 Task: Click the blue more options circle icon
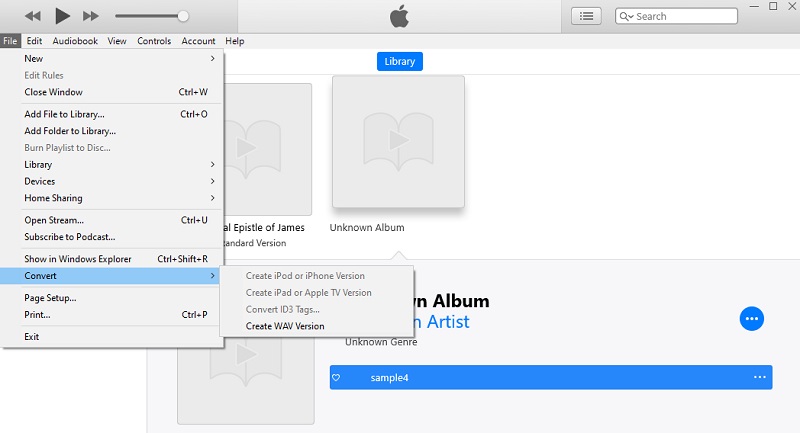752,319
